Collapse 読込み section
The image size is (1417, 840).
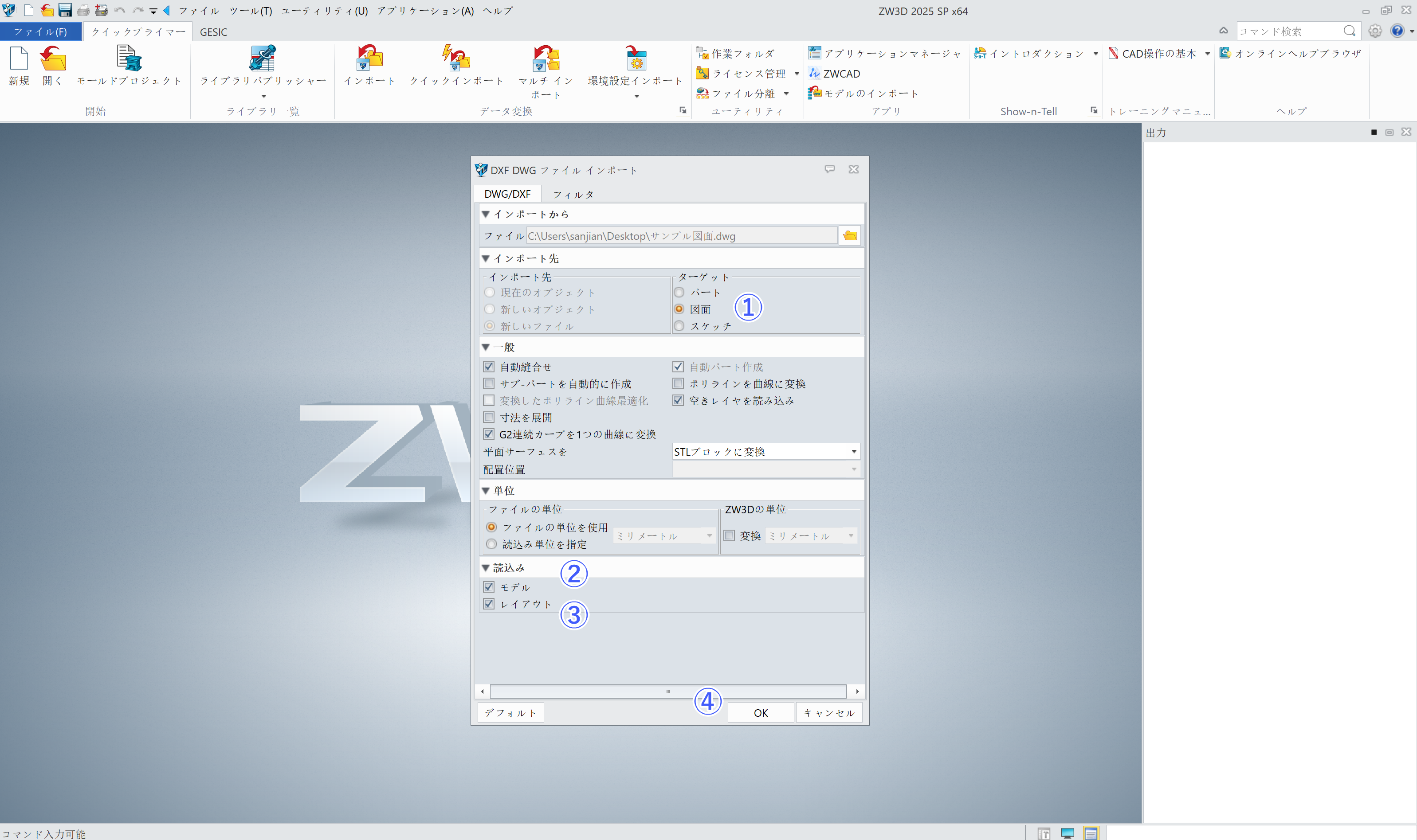click(485, 567)
